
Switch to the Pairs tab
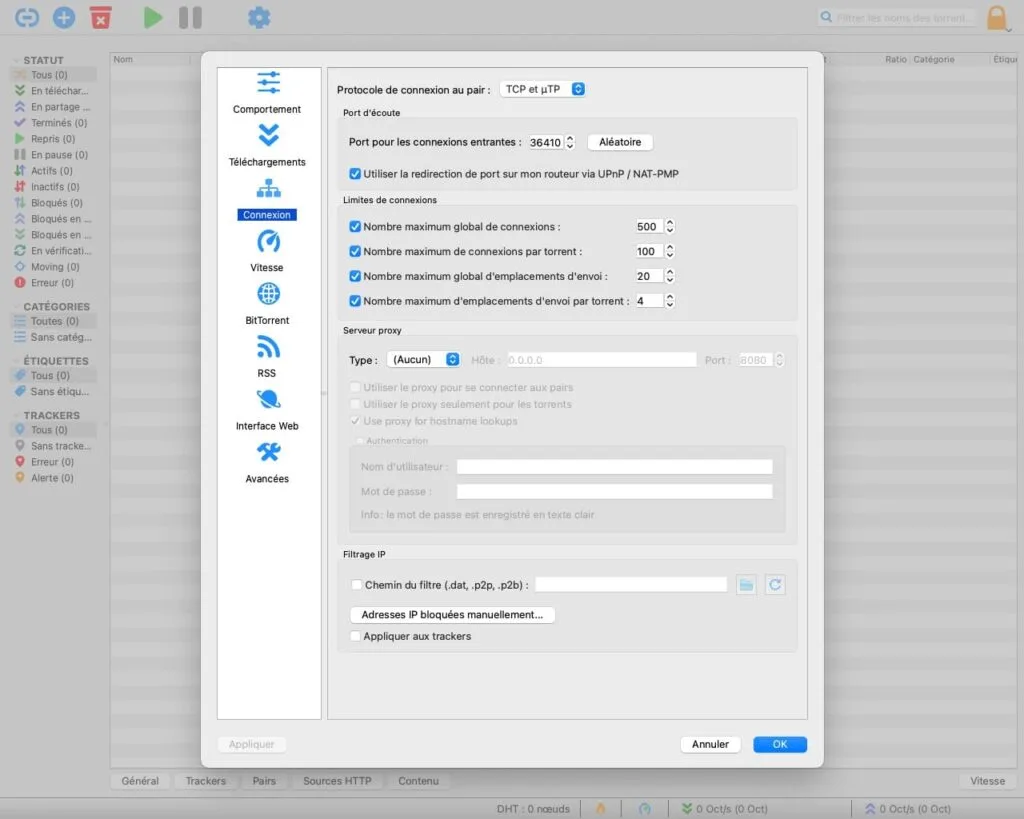[x=264, y=780]
